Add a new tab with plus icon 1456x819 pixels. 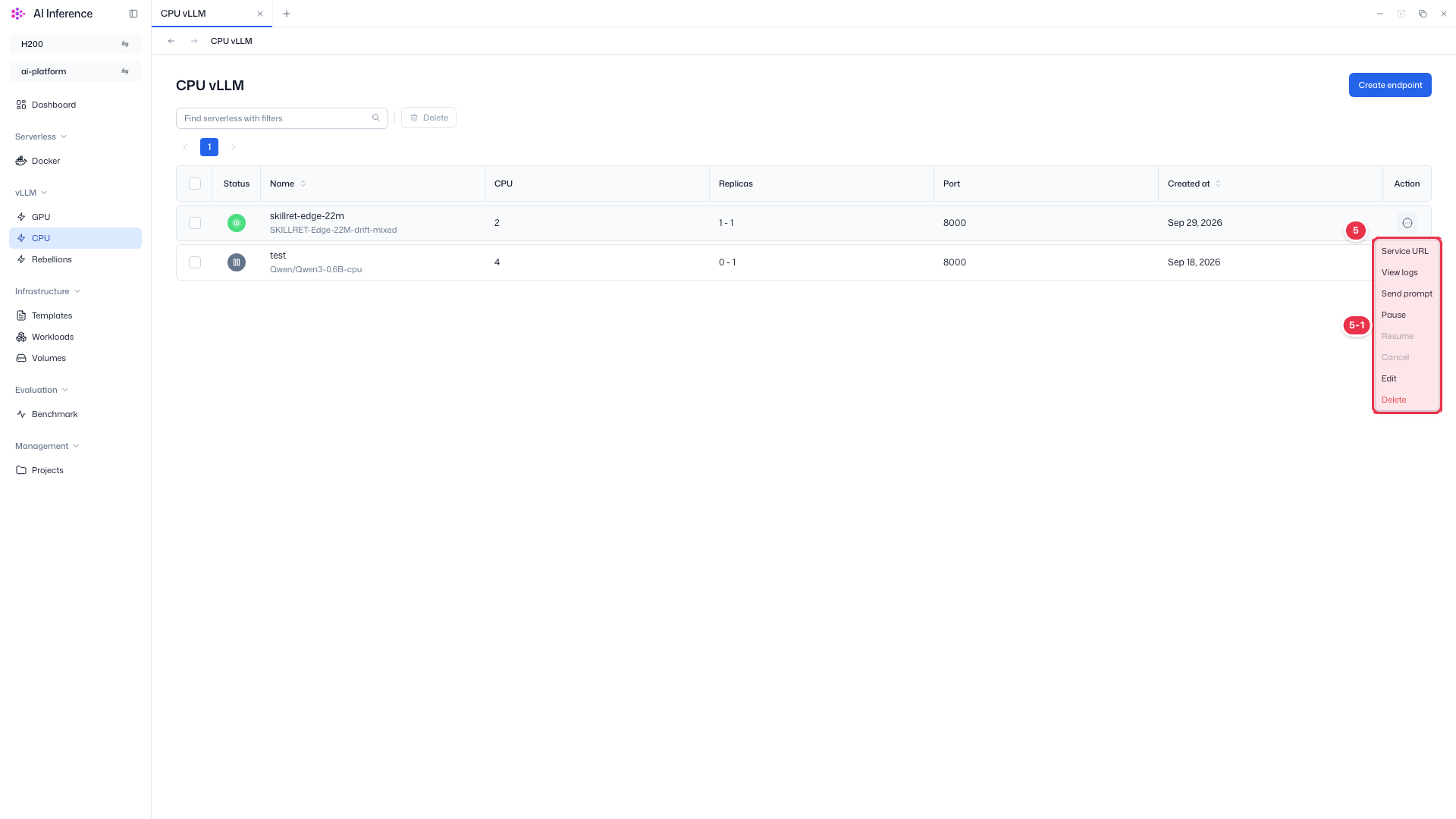287,14
